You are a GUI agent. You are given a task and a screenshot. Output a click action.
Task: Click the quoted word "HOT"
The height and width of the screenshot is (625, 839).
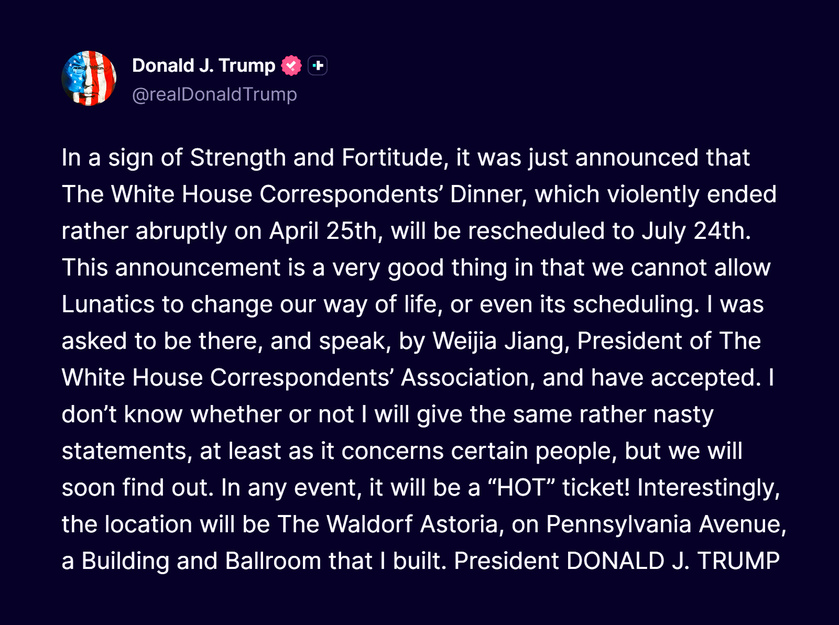point(521,488)
